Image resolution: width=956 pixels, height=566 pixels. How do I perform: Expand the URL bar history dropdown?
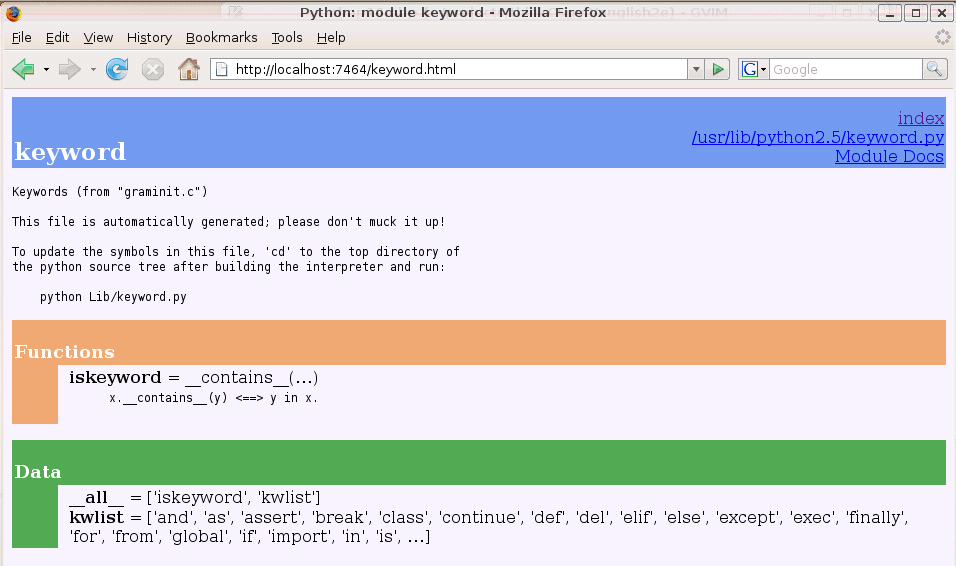click(696, 69)
